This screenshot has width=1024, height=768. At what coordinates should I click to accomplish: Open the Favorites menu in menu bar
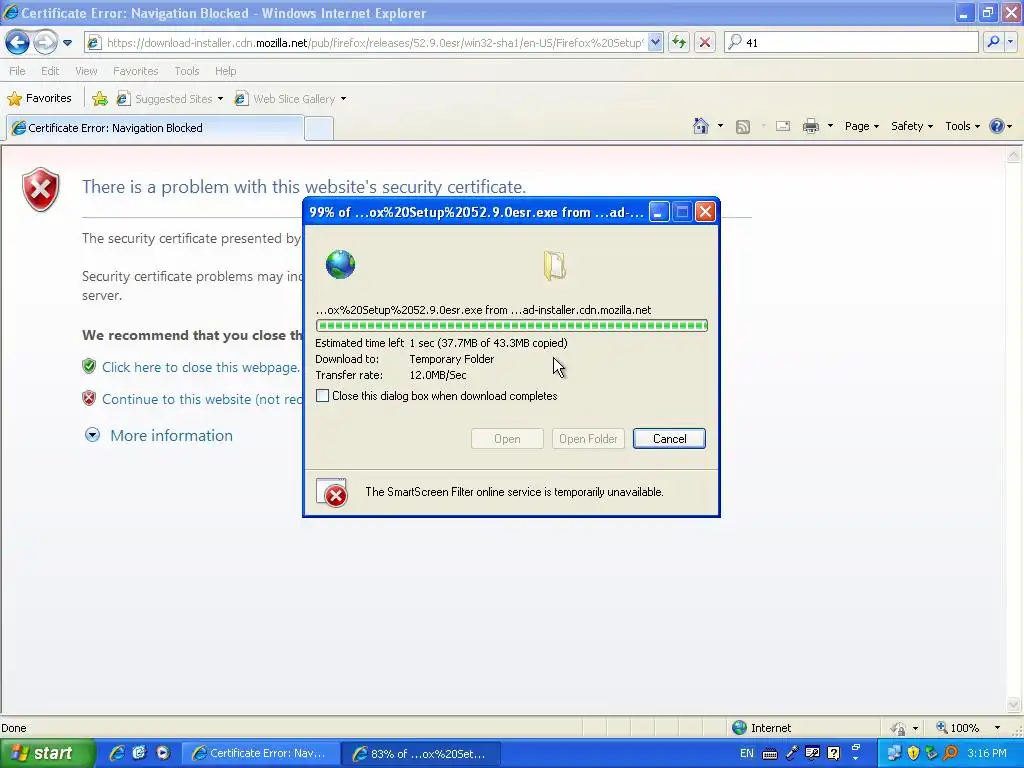135,71
